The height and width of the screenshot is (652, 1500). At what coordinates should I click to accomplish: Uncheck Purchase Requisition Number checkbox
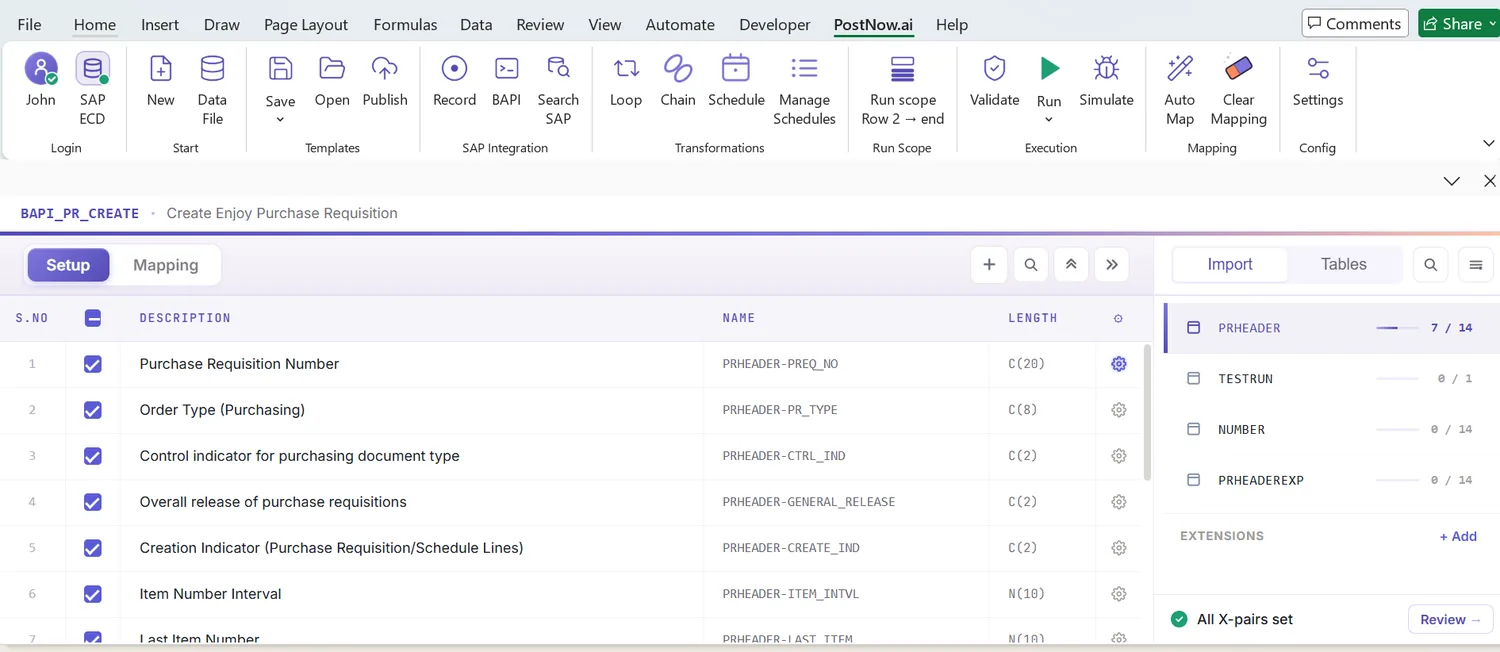[93, 364]
